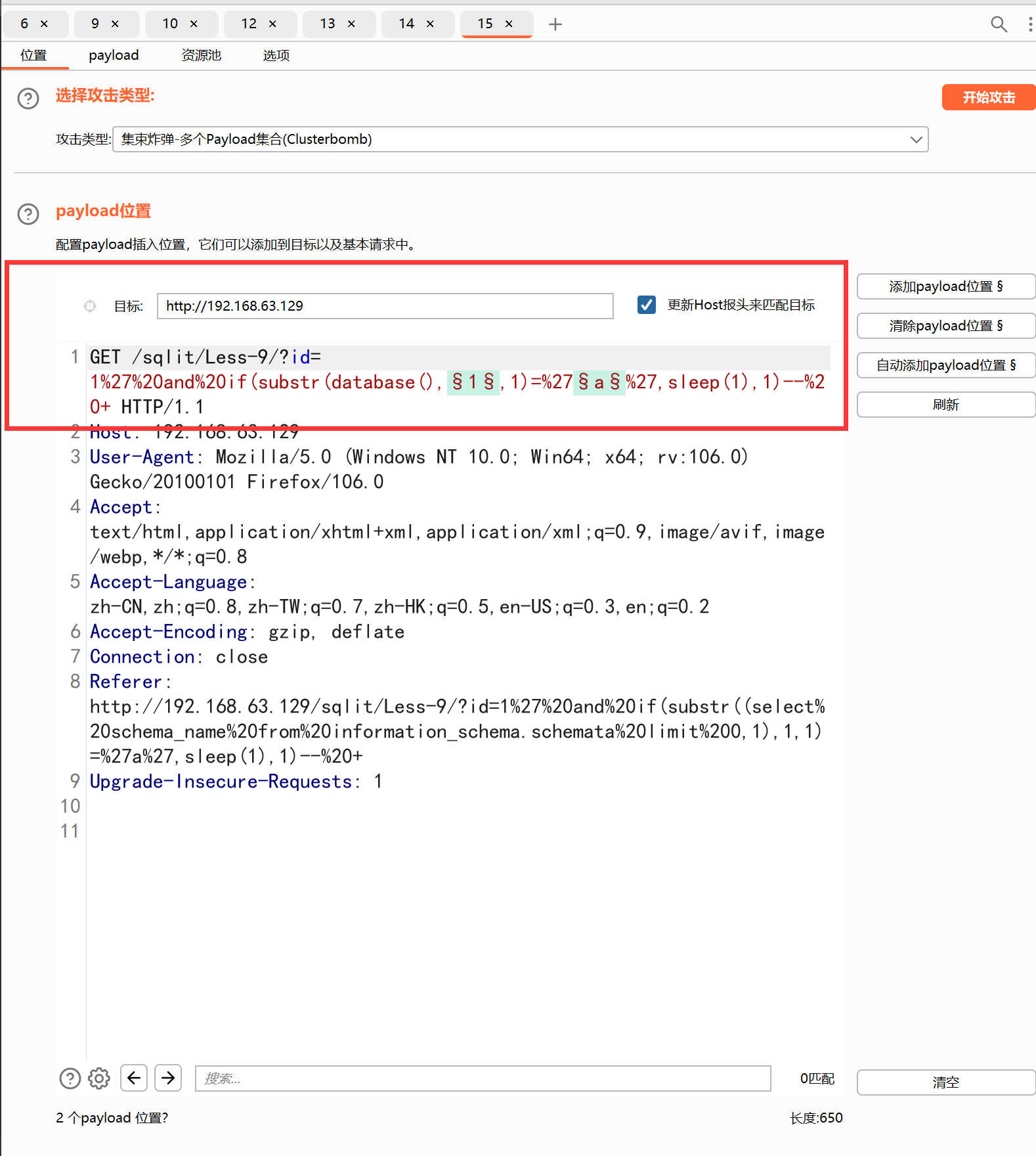Viewport: 1036px width, 1156px height.
Task: Go to previous search match arrow
Action: coord(134,1078)
